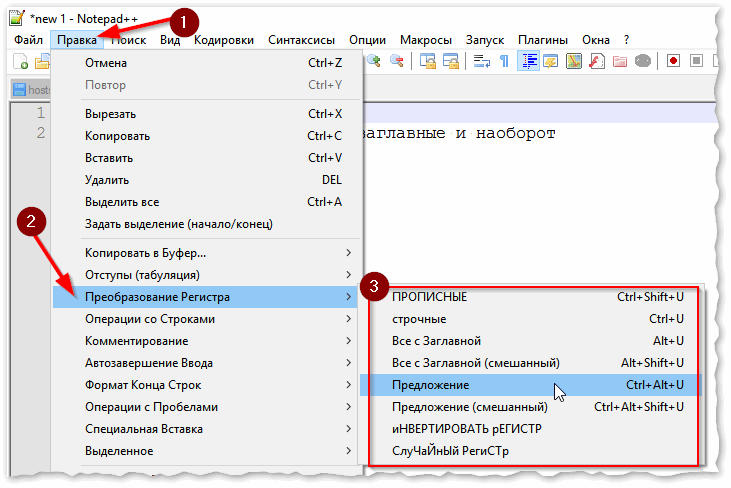
Task: Toggle the Word Wrap toolbar icon
Action: pyautogui.click(x=482, y=61)
